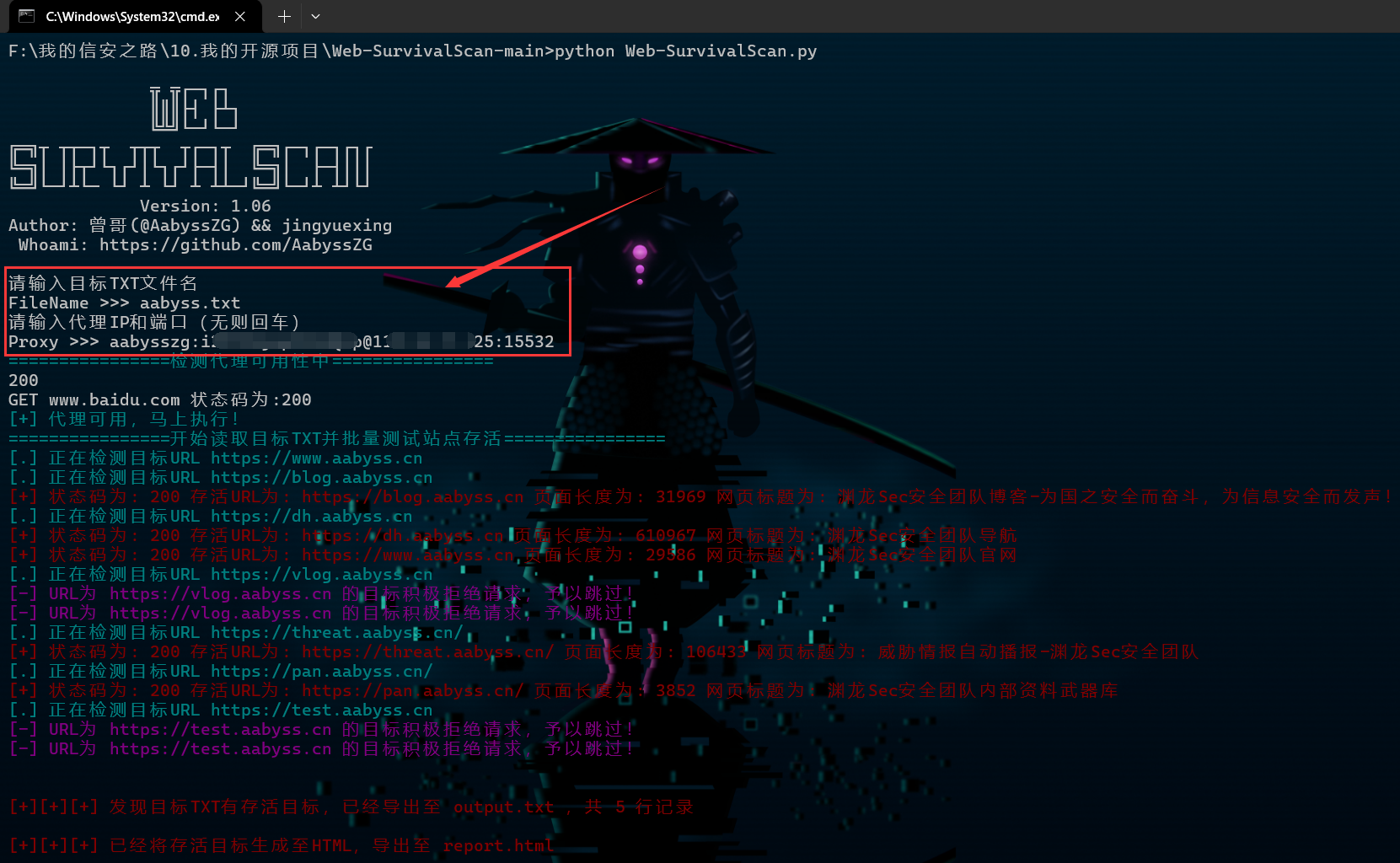The image size is (1400, 863).
Task: Click the page length value 3852
Action: (676, 690)
